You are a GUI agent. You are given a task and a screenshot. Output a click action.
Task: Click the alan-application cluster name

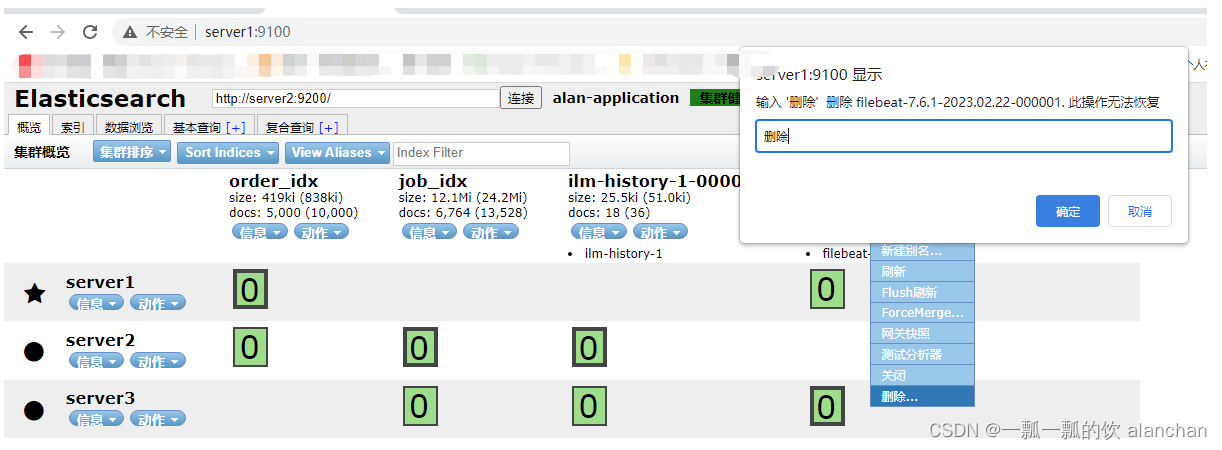[616, 98]
